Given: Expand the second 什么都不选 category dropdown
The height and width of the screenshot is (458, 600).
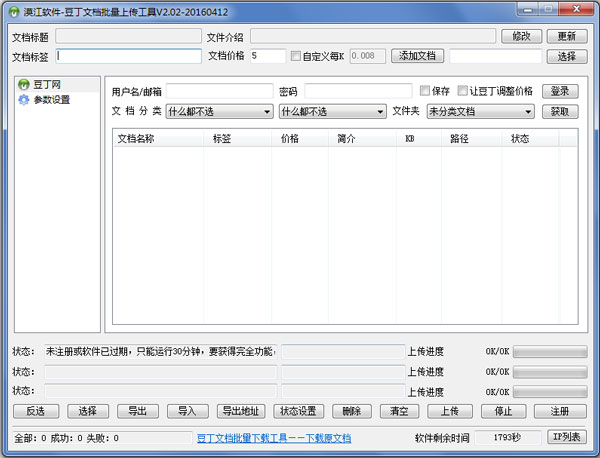Looking at the screenshot, I should coord(332,111).
